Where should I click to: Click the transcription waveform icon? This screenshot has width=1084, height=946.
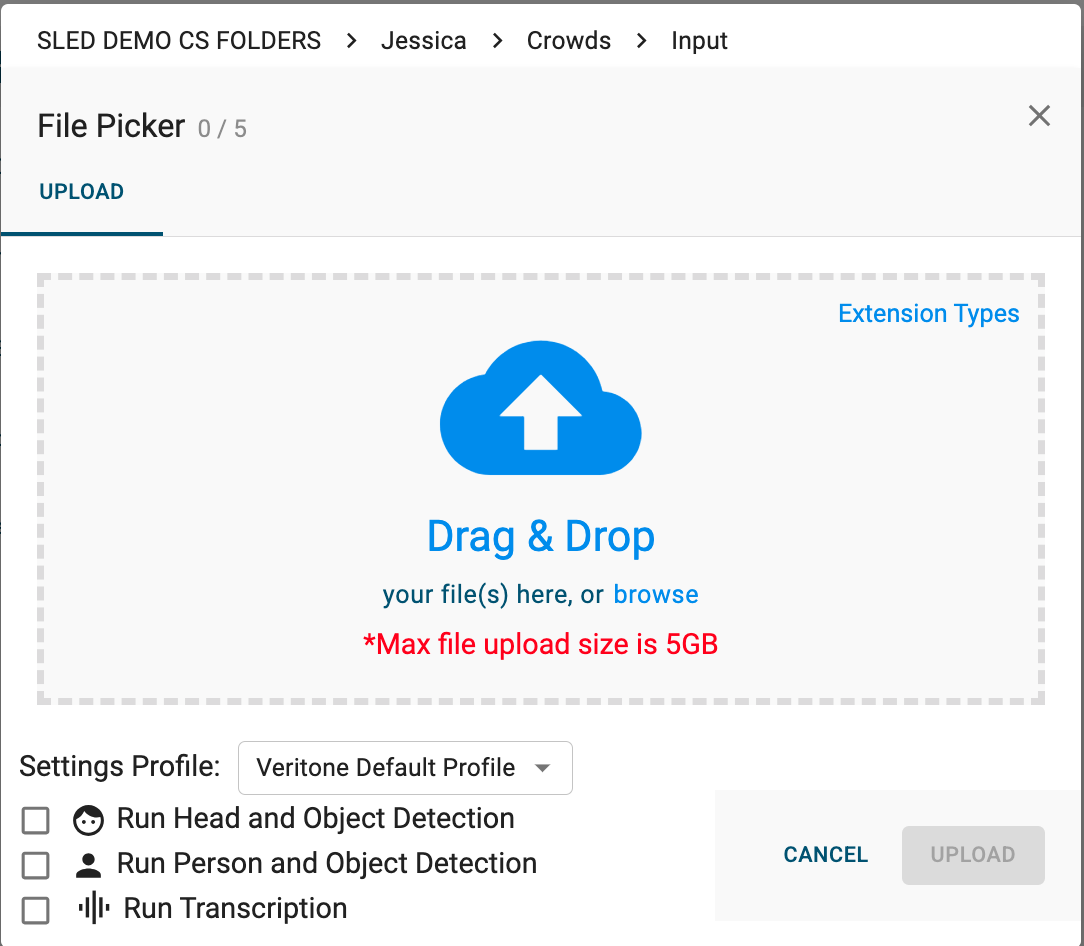click(93, 909)
